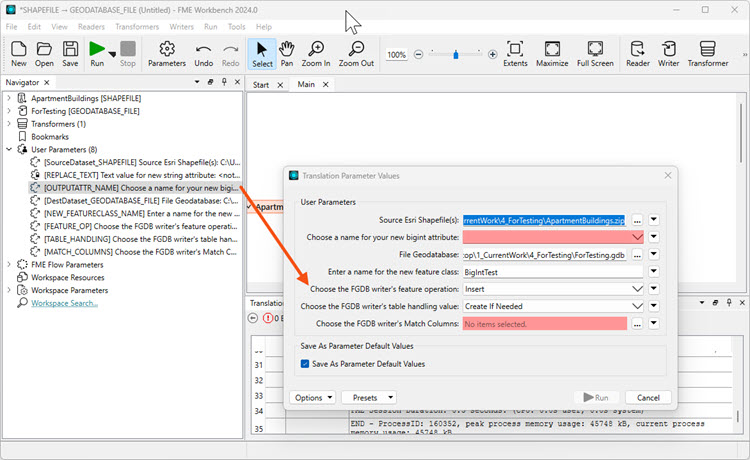The height and width of the screenshot is (460, 750).
Task: Click the translation log back arrow icon
Action: pyautogui.click(x=254, y=318)
